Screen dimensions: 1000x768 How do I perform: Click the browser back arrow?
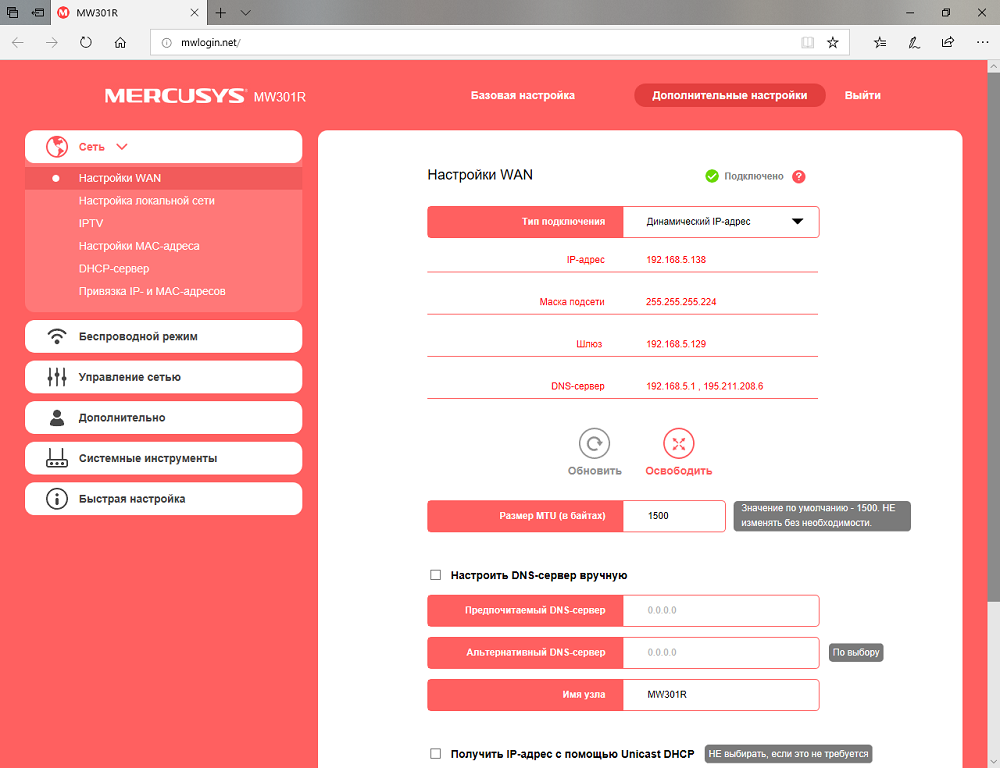point(18,43)
